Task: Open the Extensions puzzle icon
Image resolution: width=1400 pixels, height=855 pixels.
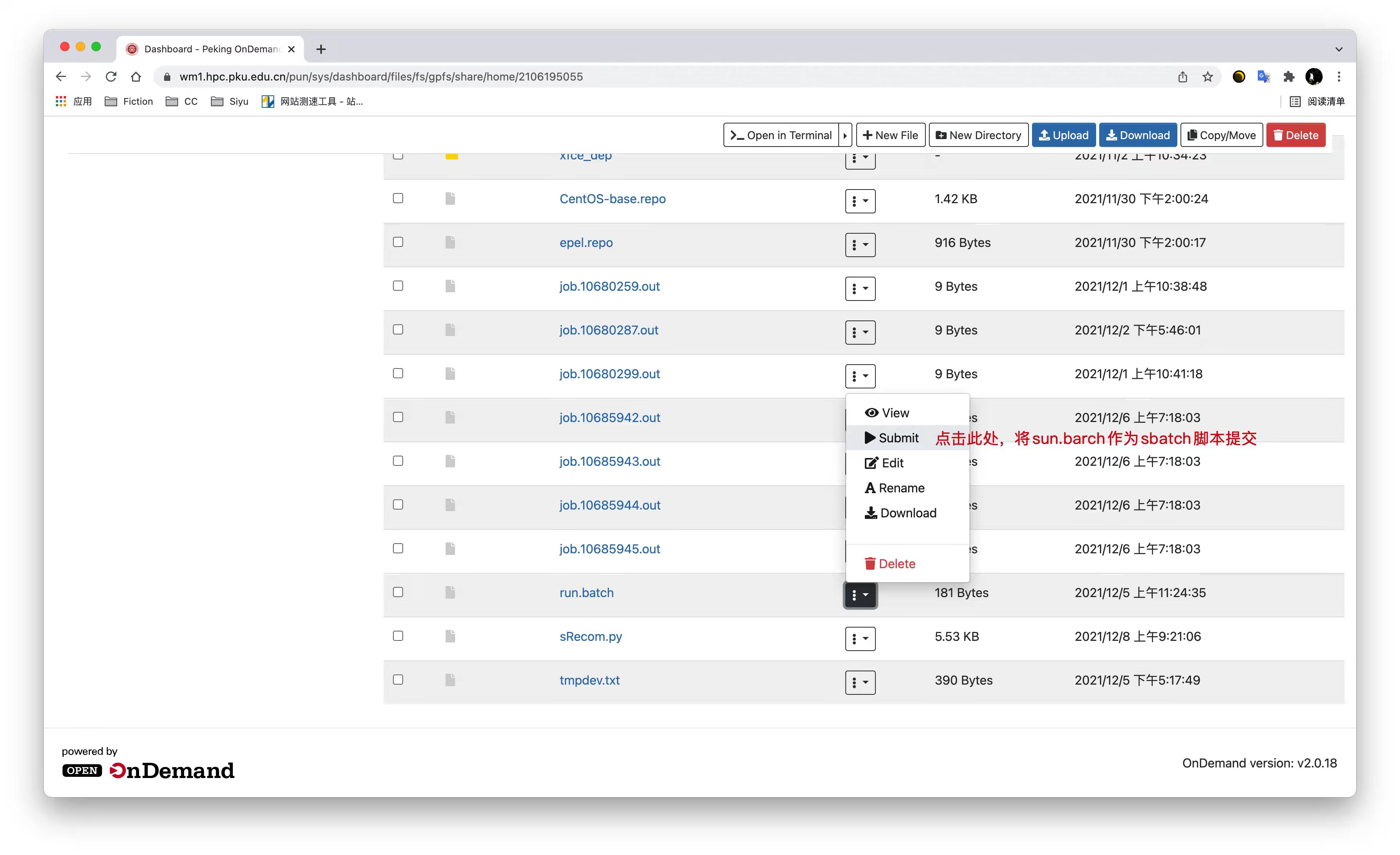Action: [1289, 77]
